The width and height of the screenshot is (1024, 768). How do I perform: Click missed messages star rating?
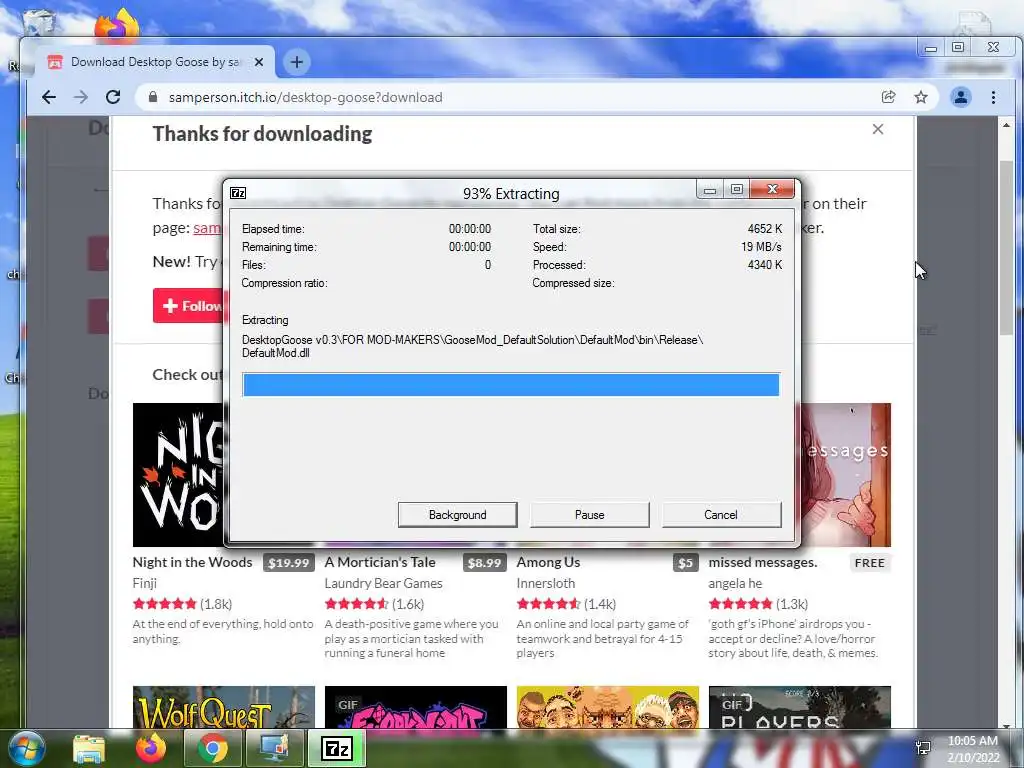[x=741, y=604]
